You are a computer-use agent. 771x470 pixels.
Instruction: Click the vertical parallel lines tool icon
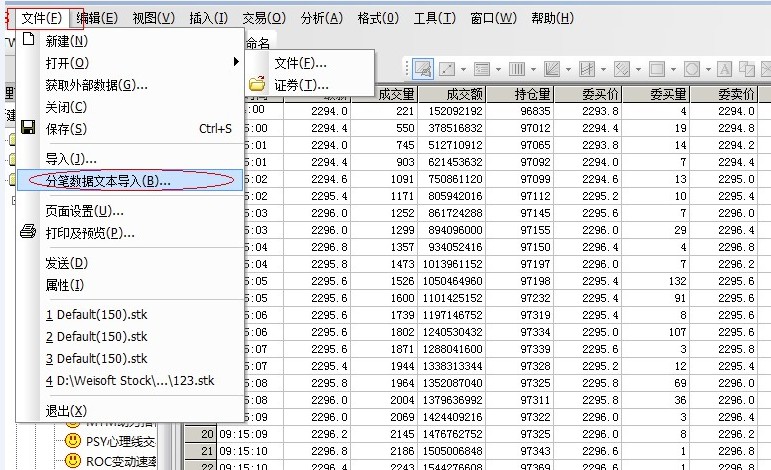pos(516,69)
